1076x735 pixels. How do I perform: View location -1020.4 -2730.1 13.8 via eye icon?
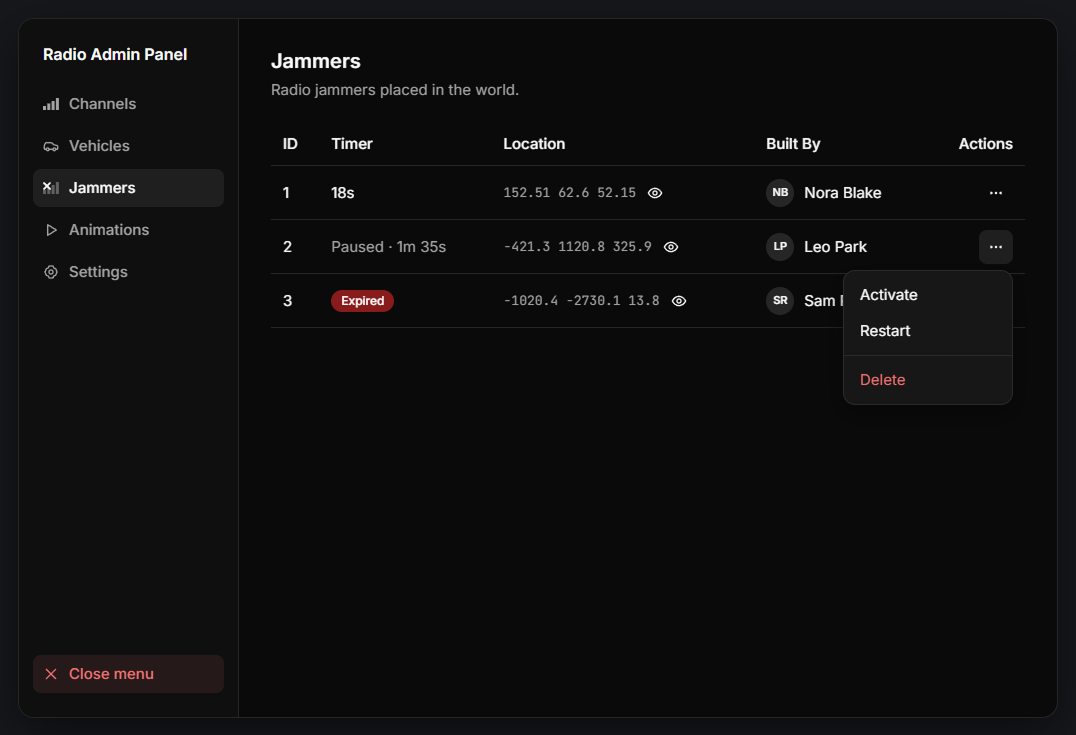679,301
